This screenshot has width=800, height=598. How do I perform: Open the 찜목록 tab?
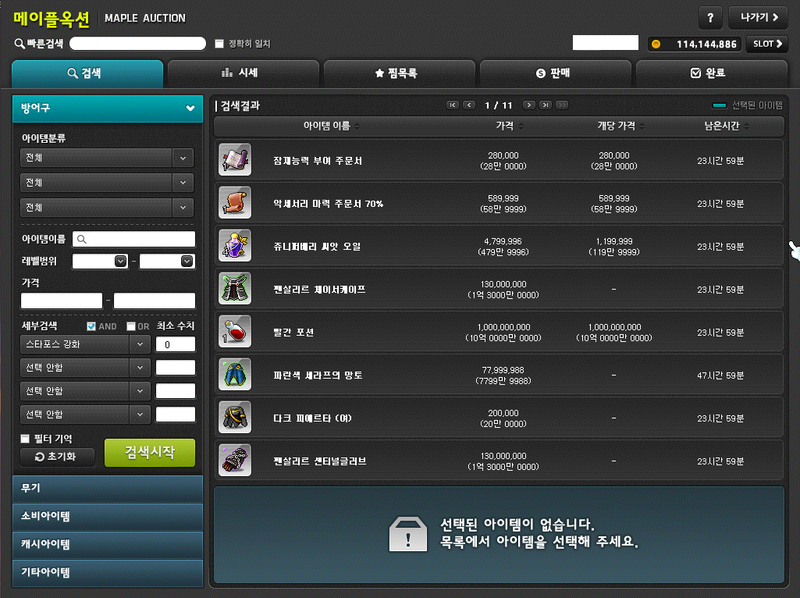pos(399,73)
